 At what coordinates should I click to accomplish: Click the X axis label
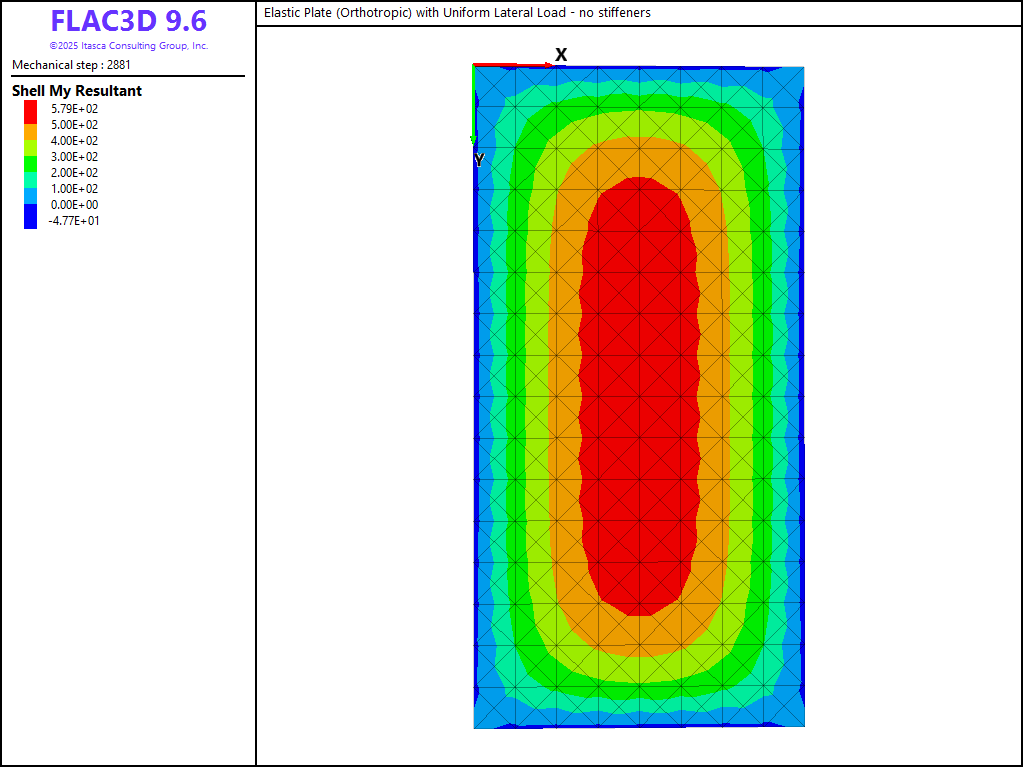561,55
